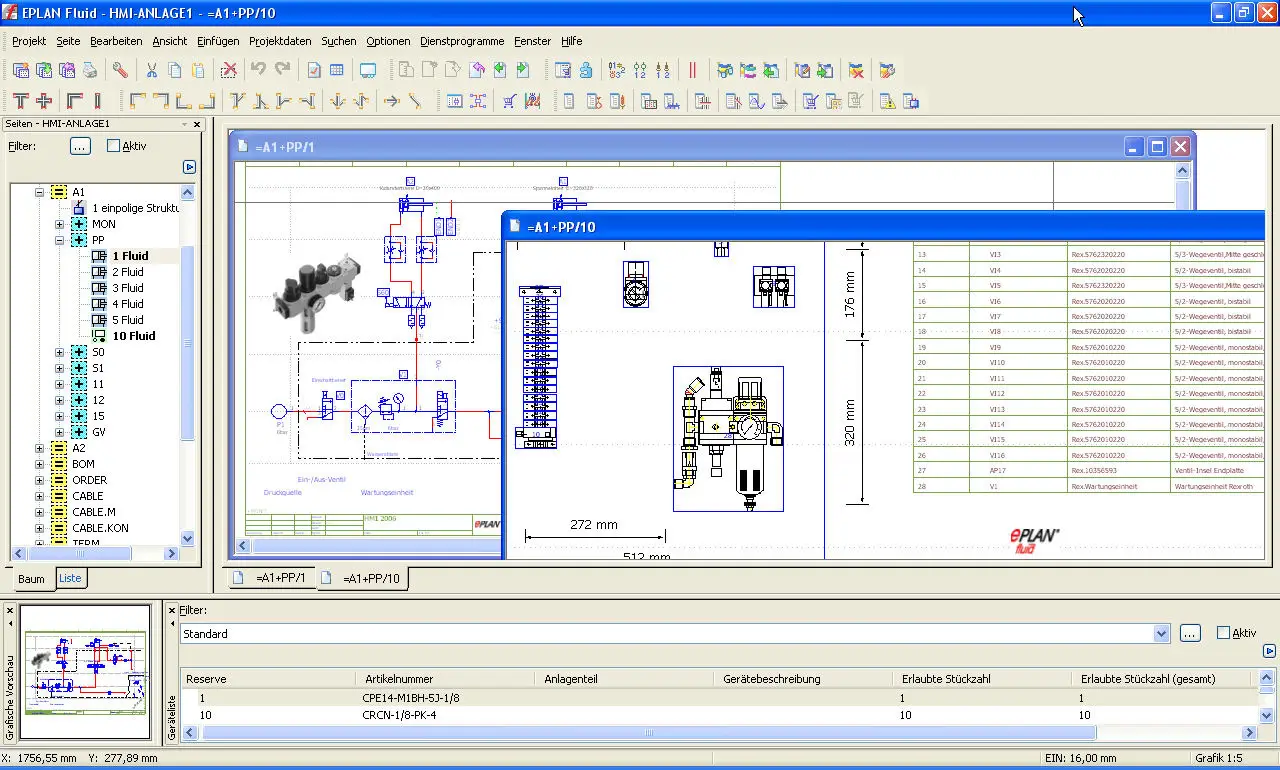The height and width of the screenshot is (770, 1280).
Task: Click the Cut scissors icon
Action: 152,70
